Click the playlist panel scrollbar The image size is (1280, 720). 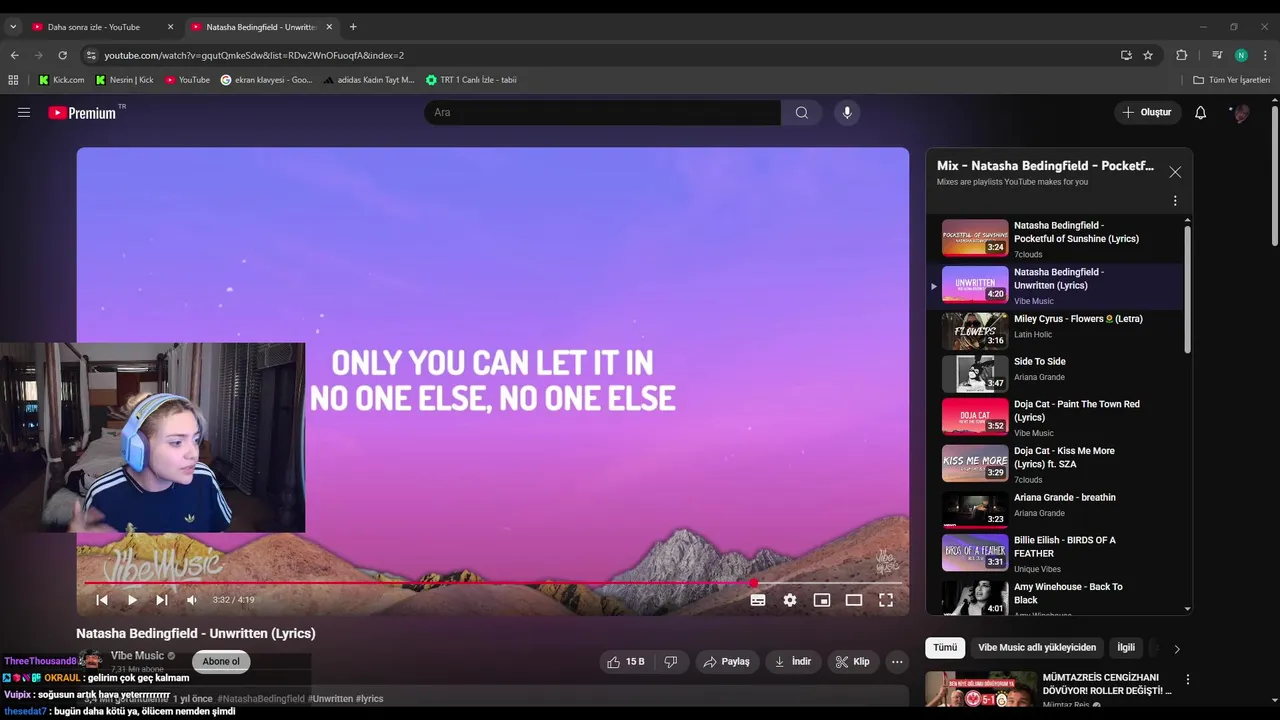click(1188, 289)
